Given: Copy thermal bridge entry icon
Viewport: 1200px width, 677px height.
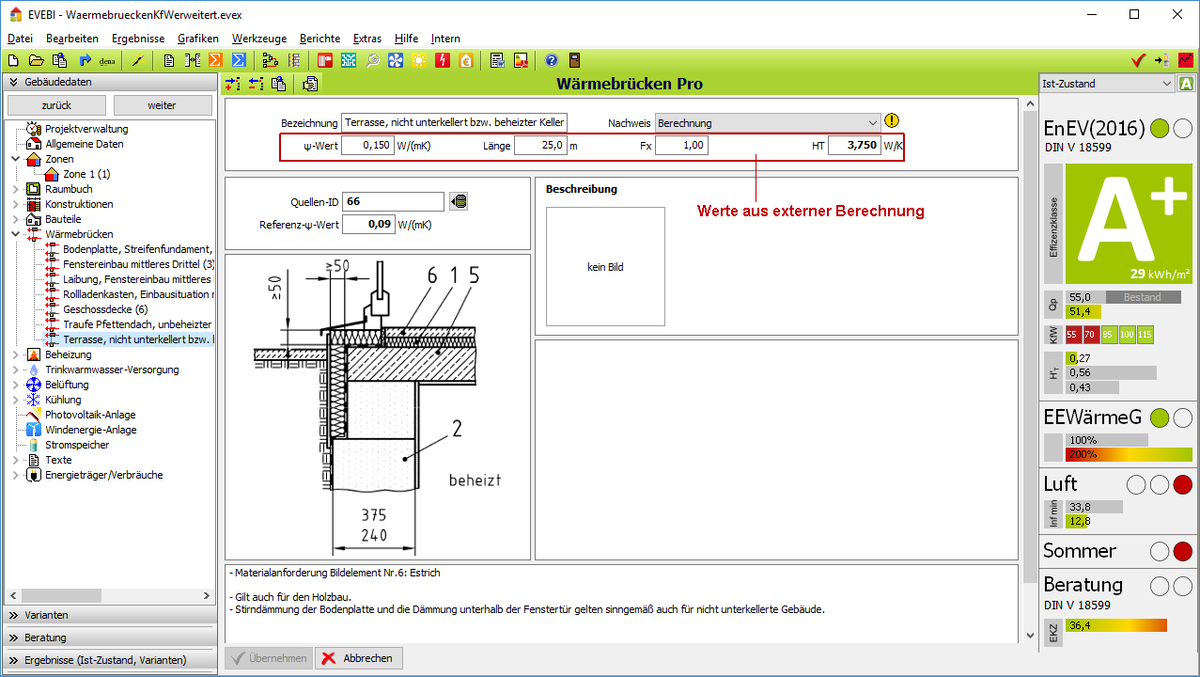Looking at the screenshot, I should click(279, 84).
